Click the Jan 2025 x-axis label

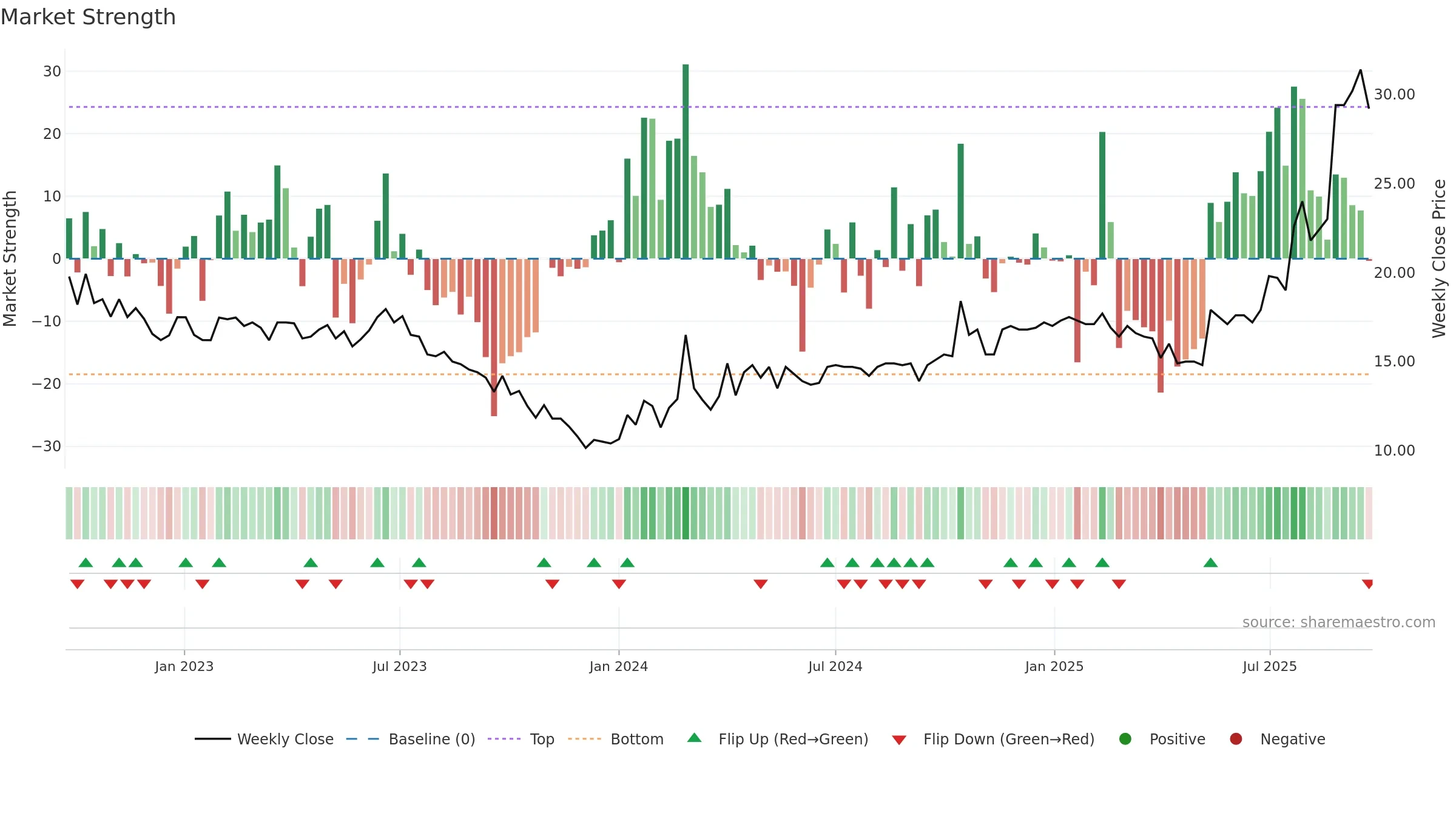[x=1054, y=667]
